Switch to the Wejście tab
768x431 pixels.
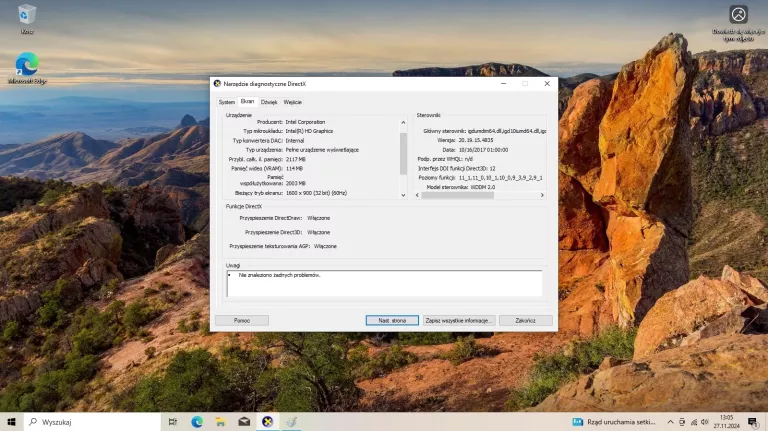pos(292,102)
